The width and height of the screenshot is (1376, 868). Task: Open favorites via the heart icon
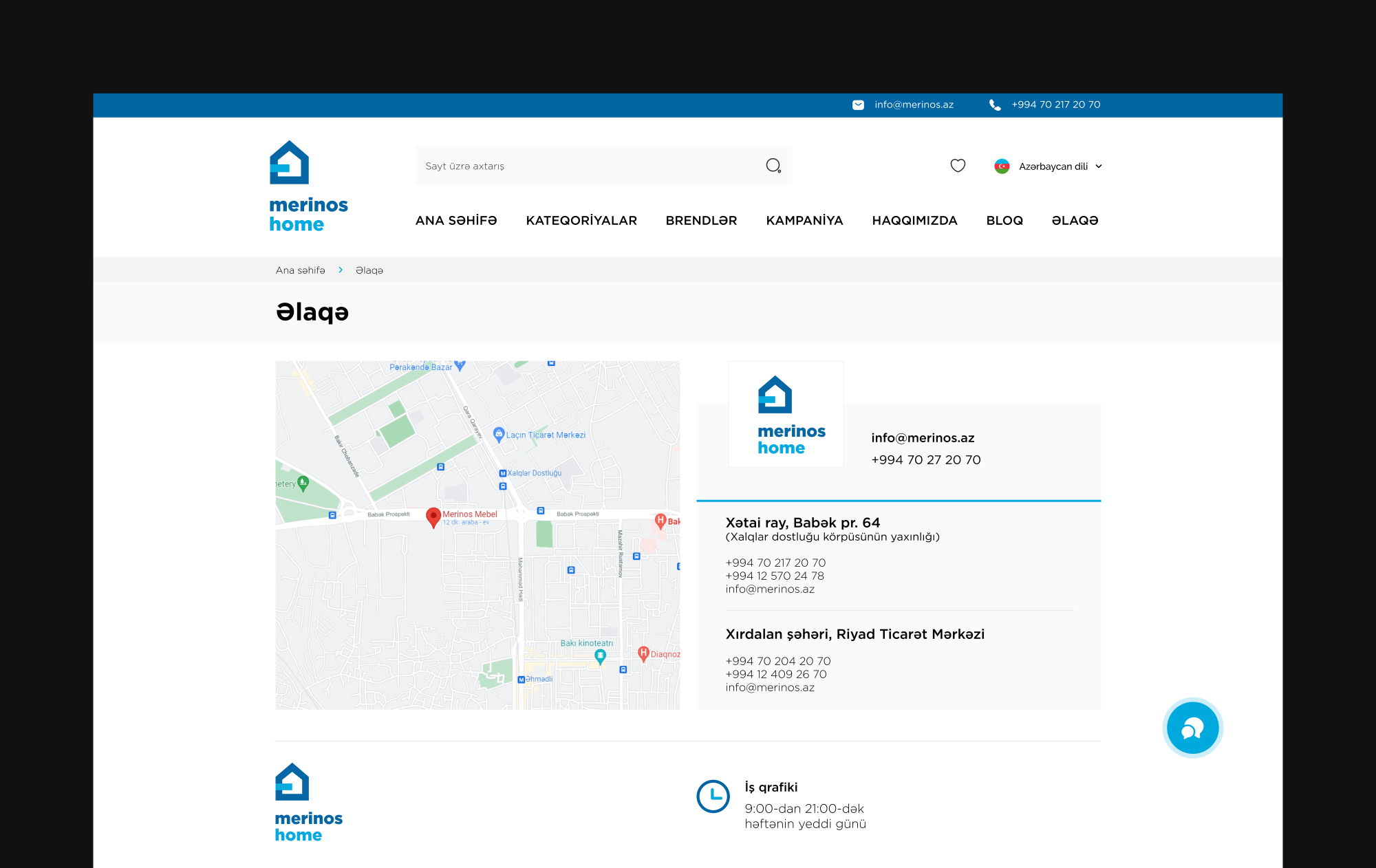tap(958, 166)
